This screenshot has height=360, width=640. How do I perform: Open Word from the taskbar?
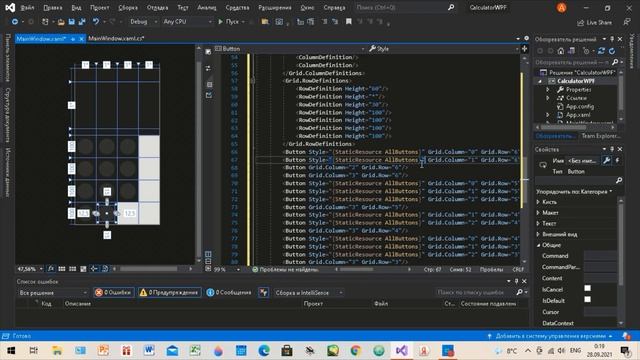pos(149,351)
